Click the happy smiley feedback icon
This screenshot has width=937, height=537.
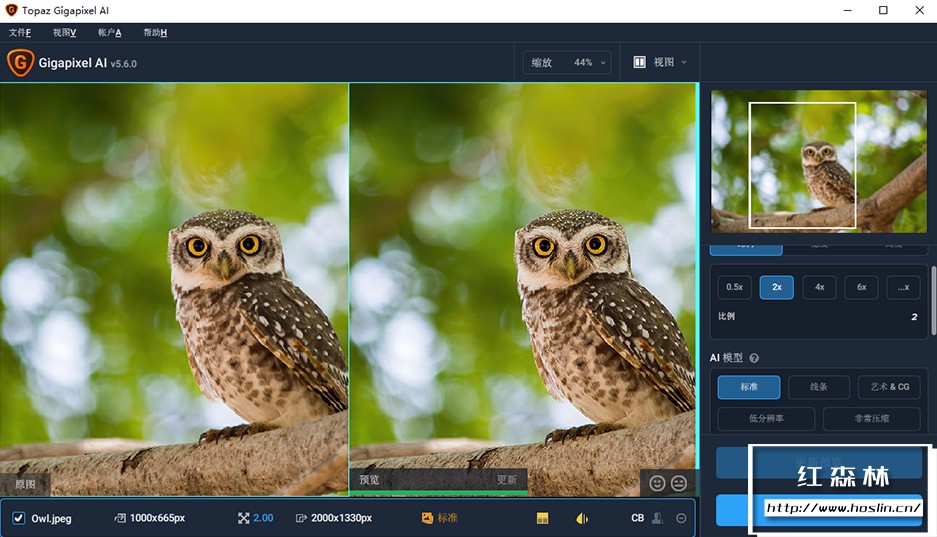pos(657,483)
